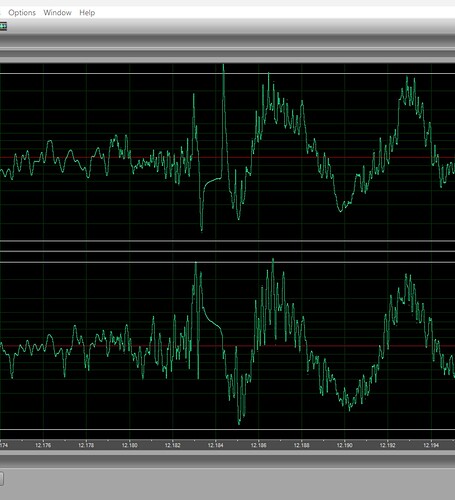Screen dimensions: 455x500
Task: Click the 12.192 mark on time ruler
Action: pos(388,445)
